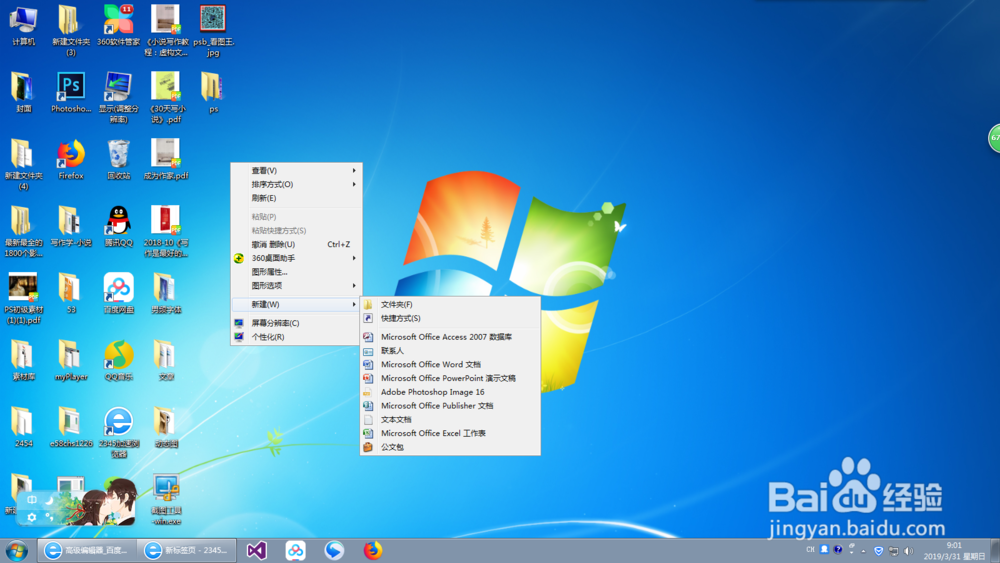Create new Adobe Photoshop Image 16
1000x563 pixels.
click(450, 392)
